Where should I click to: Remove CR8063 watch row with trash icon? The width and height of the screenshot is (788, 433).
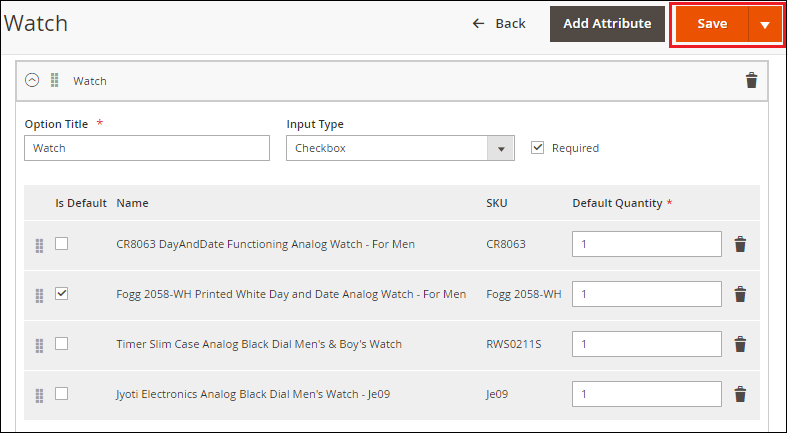coord(740,244)
